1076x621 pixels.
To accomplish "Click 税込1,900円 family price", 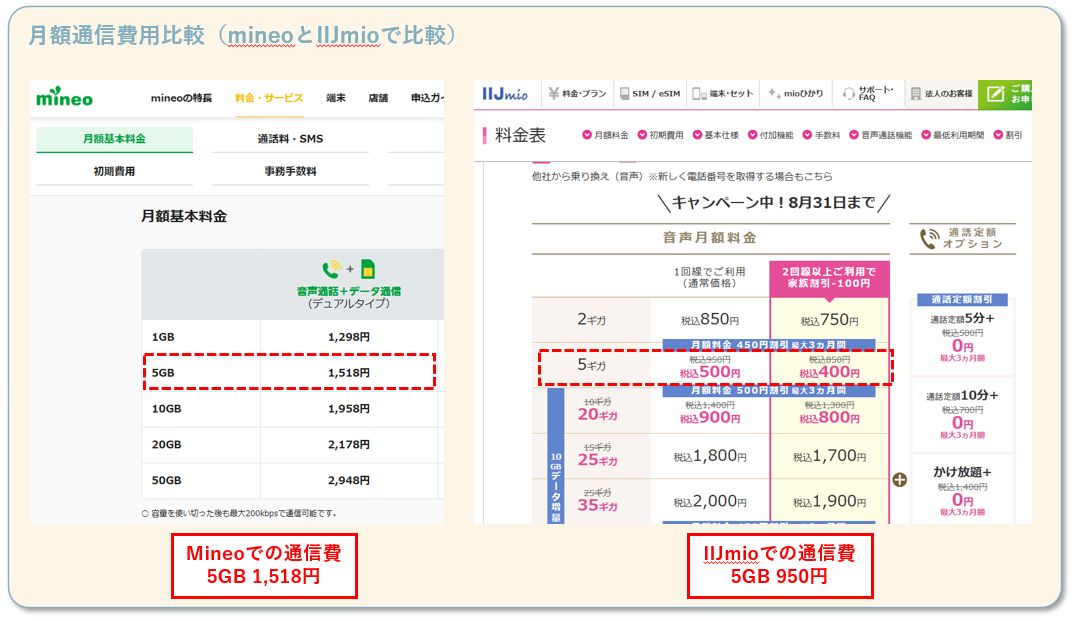I will 829,501.
